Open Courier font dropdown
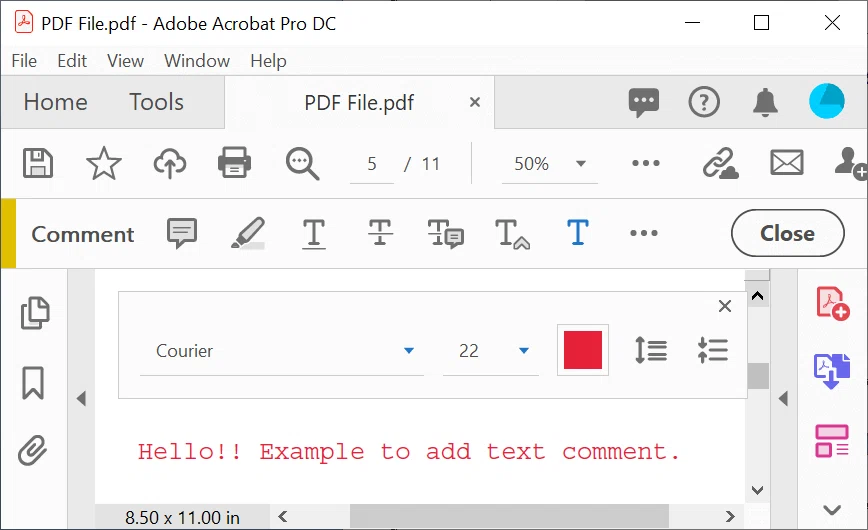The height and width of the screenshot is (530, 868). point(282,351)
